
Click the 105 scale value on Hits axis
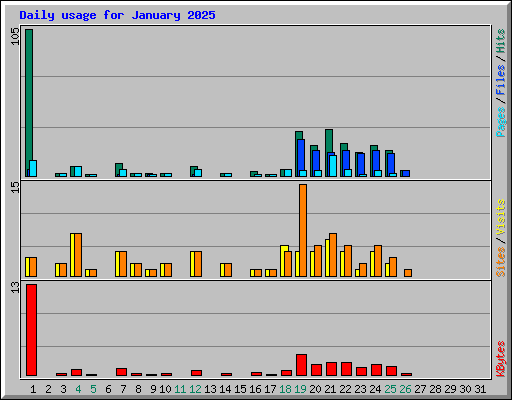15,37
